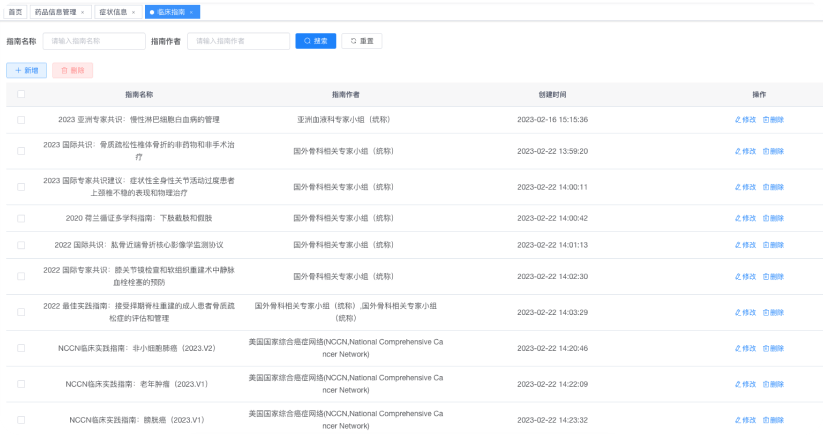Check the 肱骨近端骨折 row checkbox
The height and width of the screenshot is (435, 823).
tap(21, 245)
